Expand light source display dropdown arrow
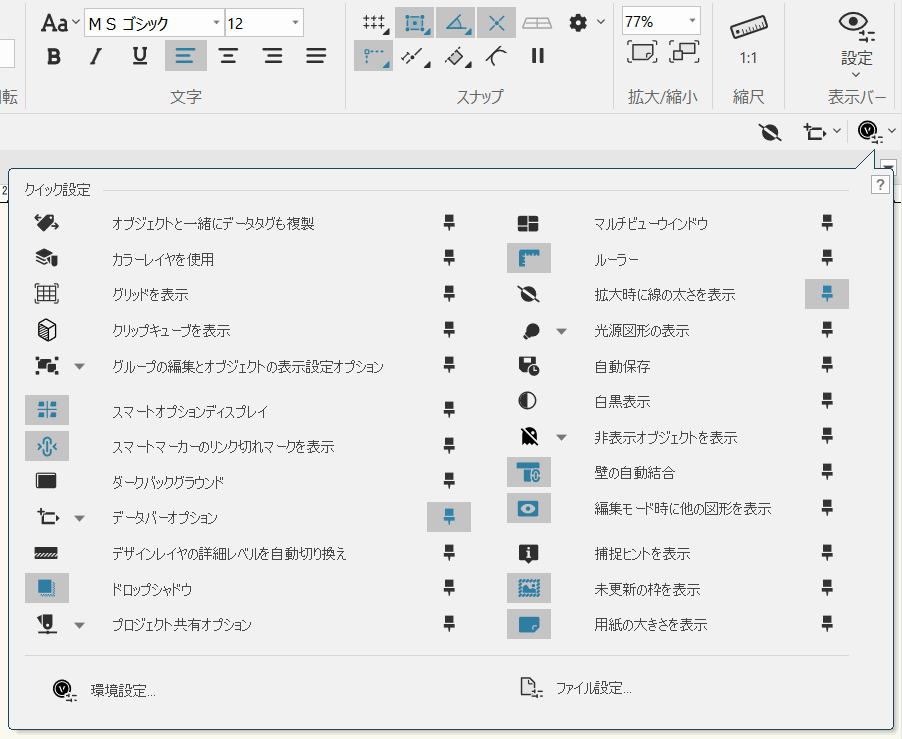Image resolution: width=902 pixels, height=739 pixels. click(561, 331)
